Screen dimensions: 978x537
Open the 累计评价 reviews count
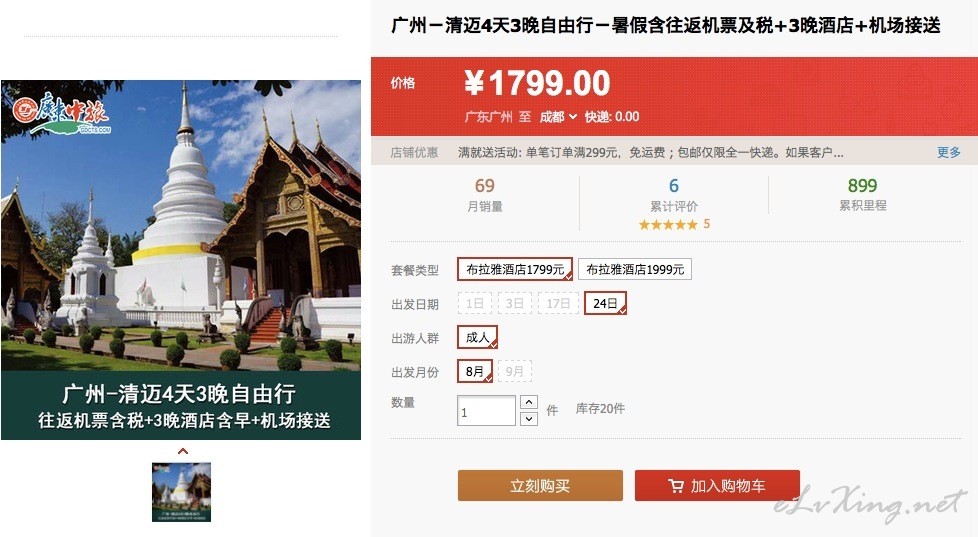pos(674,186)
